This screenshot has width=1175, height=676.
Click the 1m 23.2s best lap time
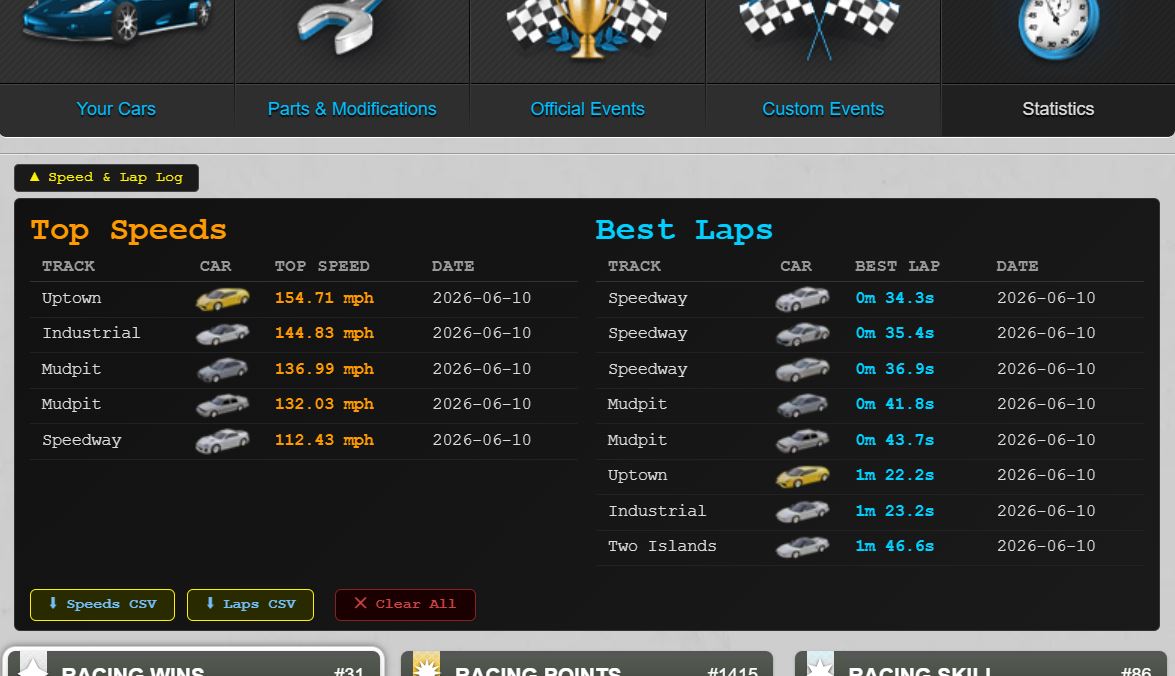(895, 511)
